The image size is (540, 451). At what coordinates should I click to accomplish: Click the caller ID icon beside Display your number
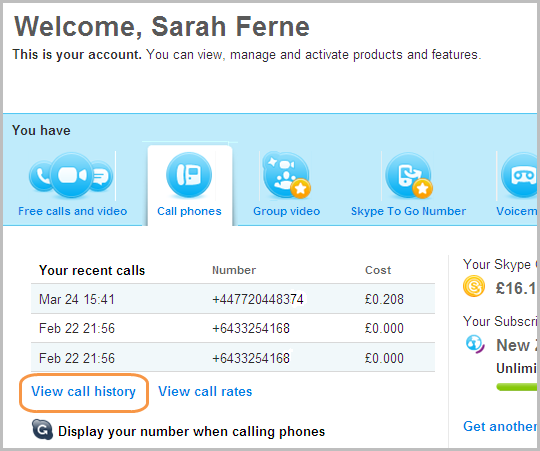(x=42, y=429)
